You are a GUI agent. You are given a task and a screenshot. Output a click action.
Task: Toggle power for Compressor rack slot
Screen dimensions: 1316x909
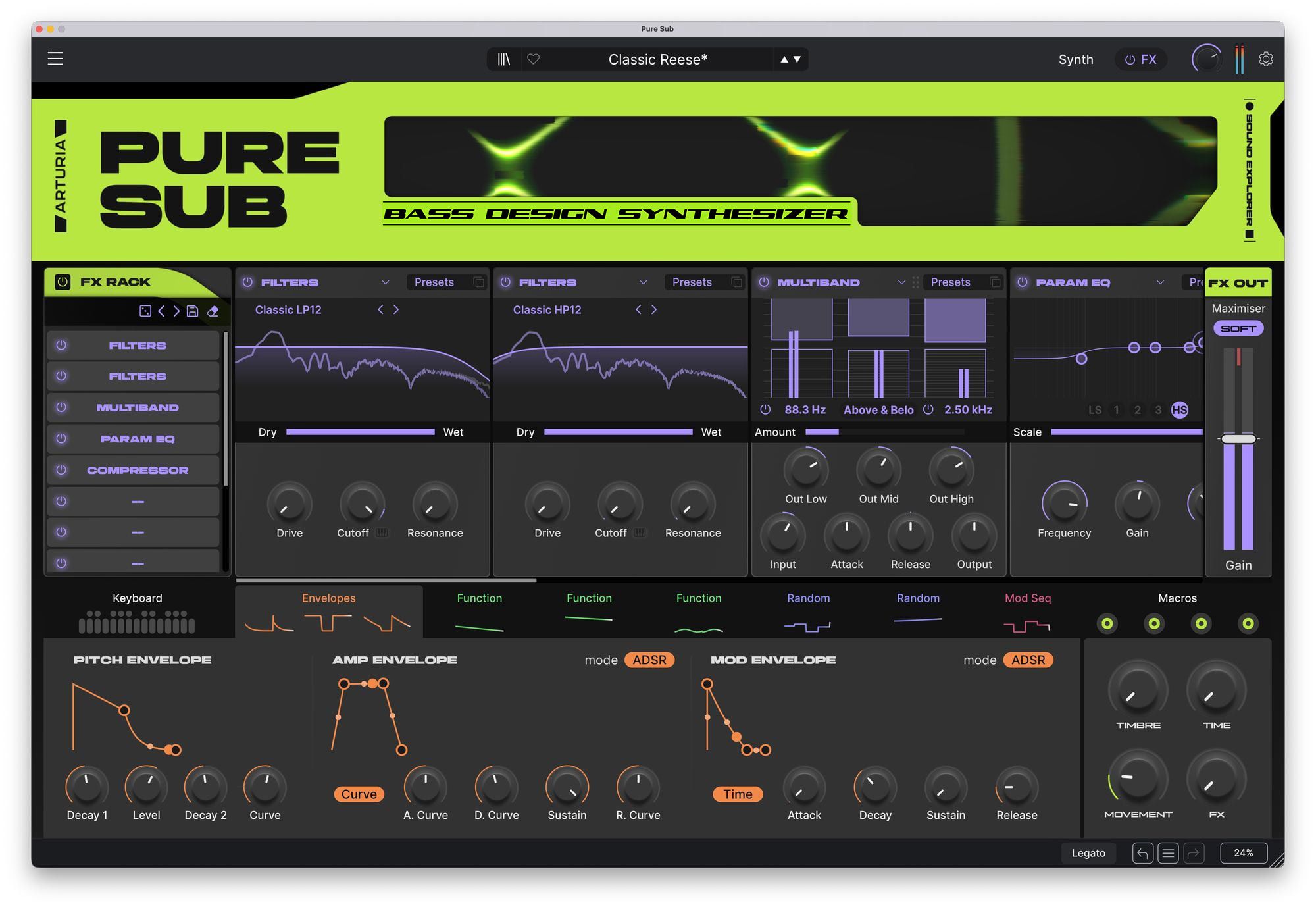(61, 470)
